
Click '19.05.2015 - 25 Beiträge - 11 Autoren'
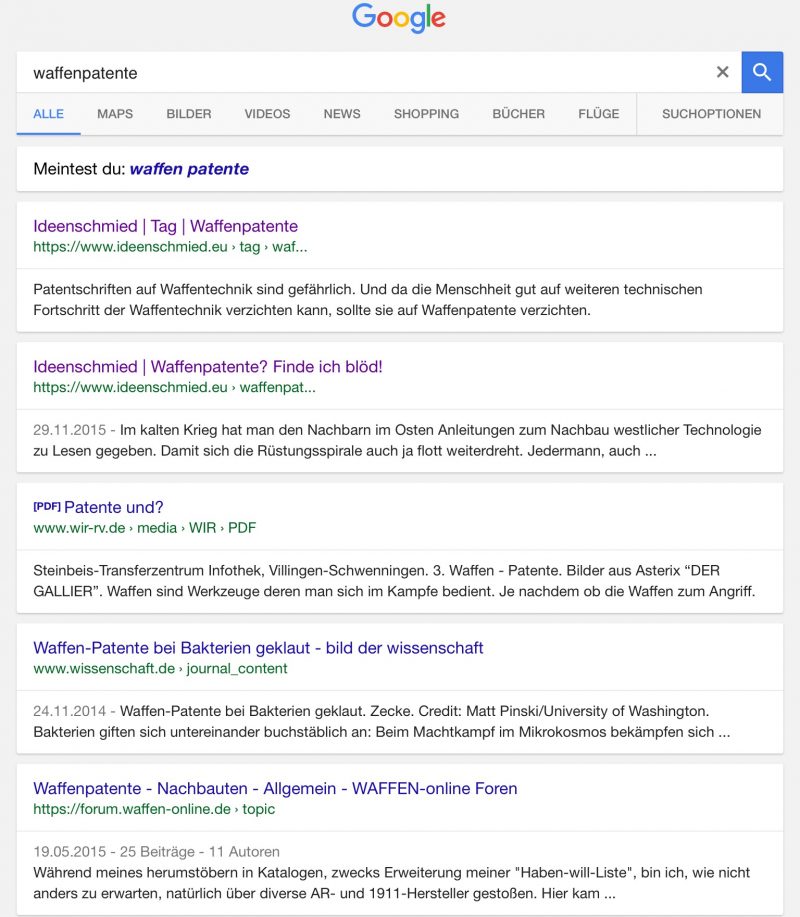click(156, 852)
